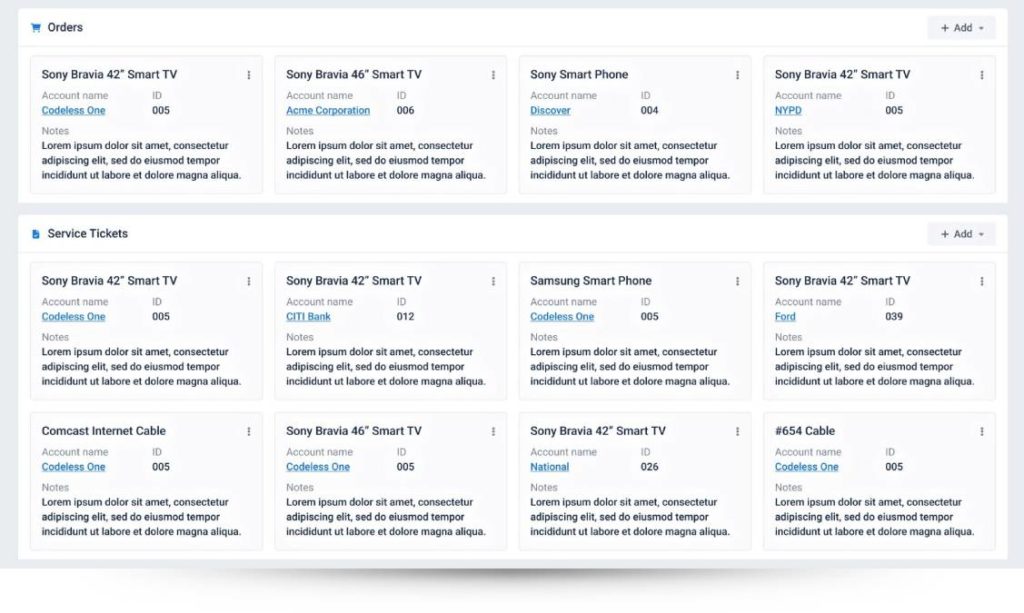Image resolution: width=1024 pixels, height=613 pixels.
Task: Open options menu on #654 Cable ticket
Action: click(982, 432)
